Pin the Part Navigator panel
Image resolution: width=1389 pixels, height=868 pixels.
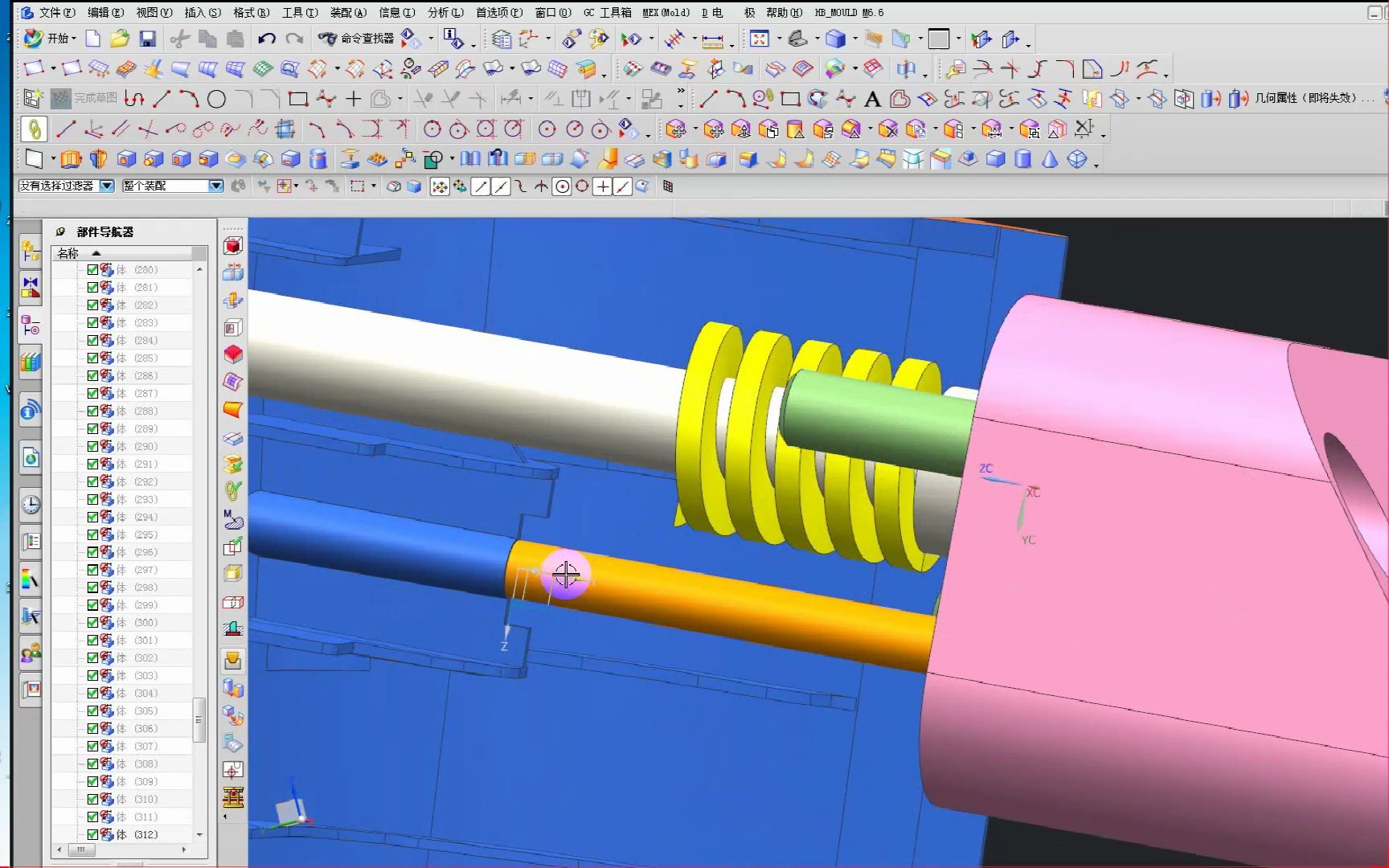[x=60, y=231]
